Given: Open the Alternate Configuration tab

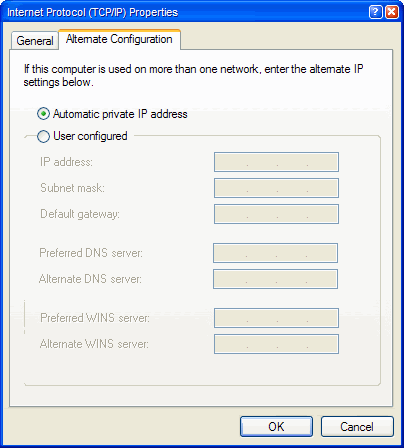Looking at the screenshot, I should point(119,39).
